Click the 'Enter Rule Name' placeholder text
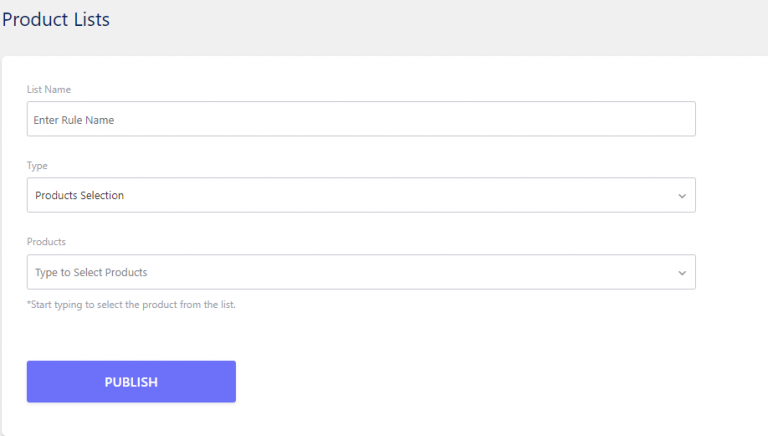 pyautogui.click(x=74, y=120)
